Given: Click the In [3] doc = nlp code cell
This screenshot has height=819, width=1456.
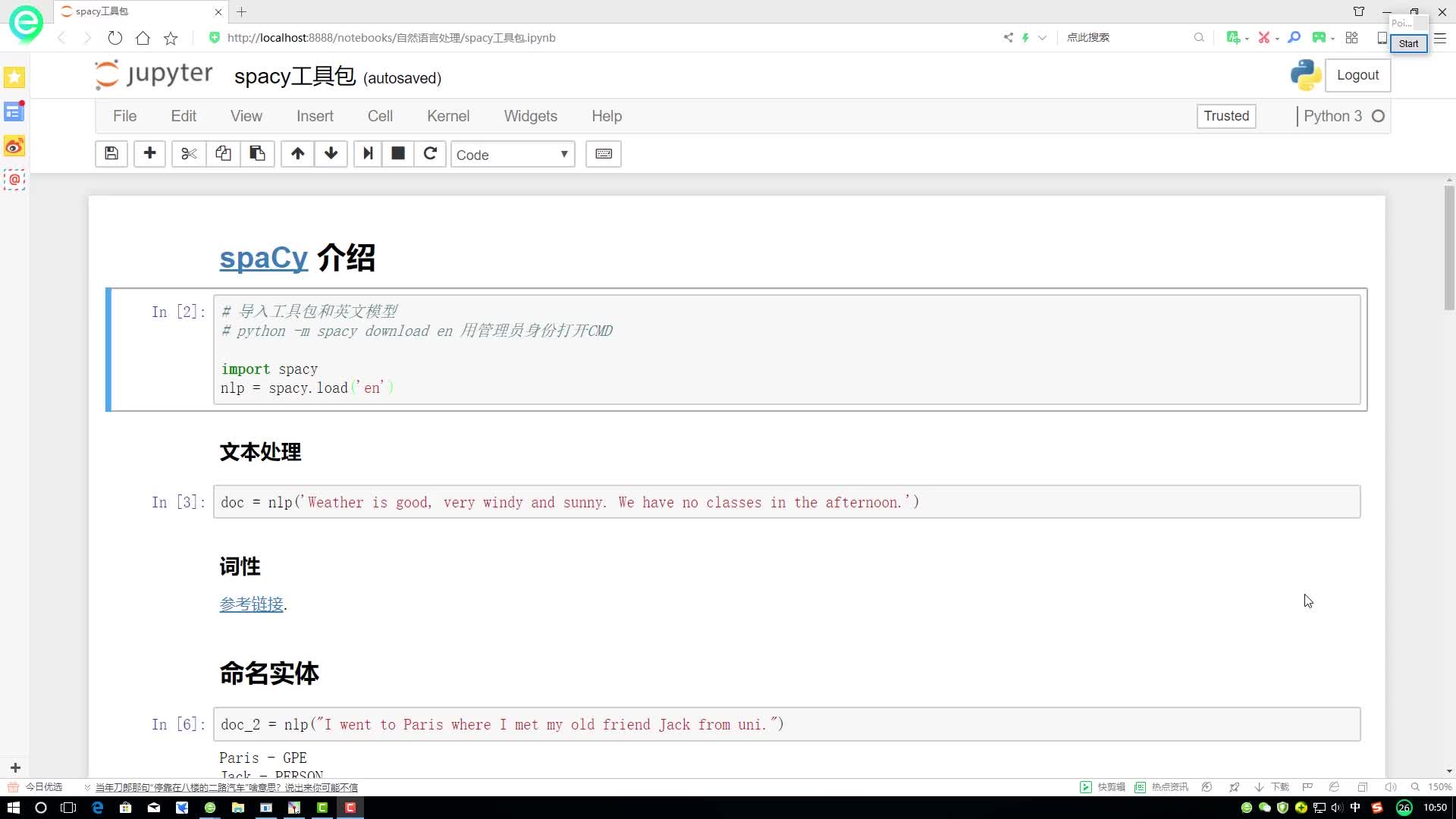Looking at the screenshot, I should pos(786,502).
